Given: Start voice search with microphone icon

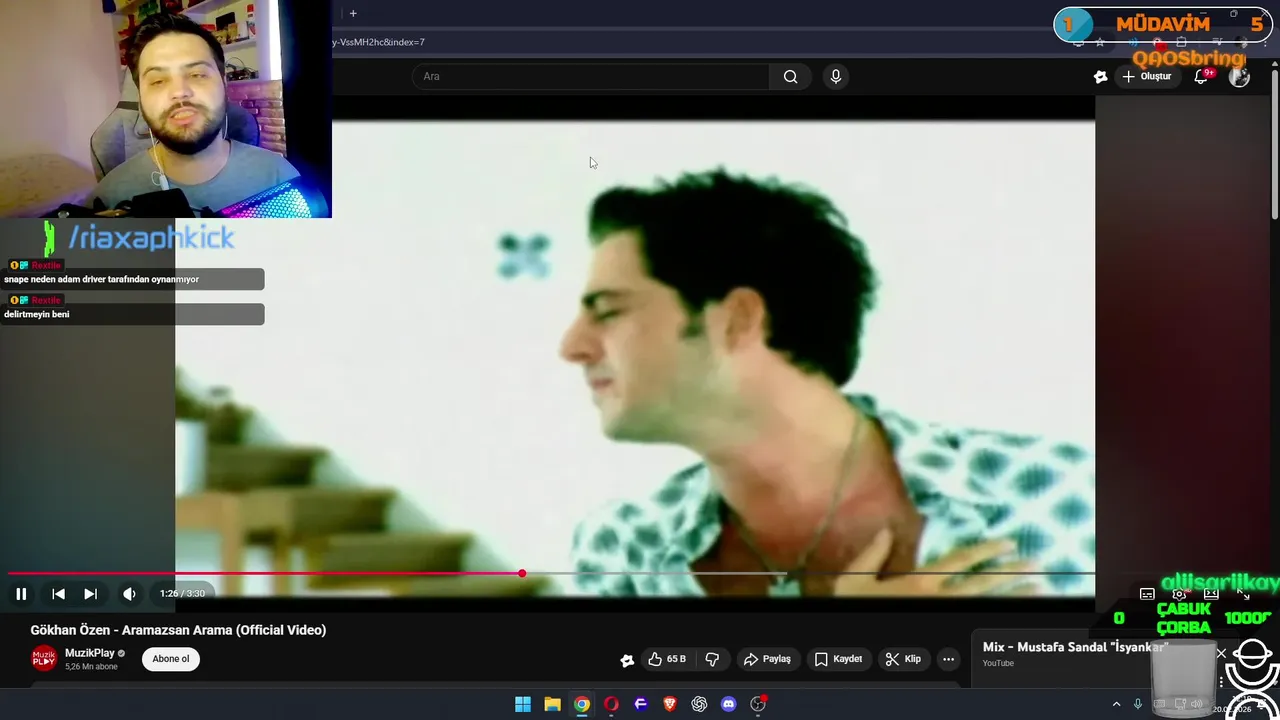Looking at the screenshot, I should [836, 76].
